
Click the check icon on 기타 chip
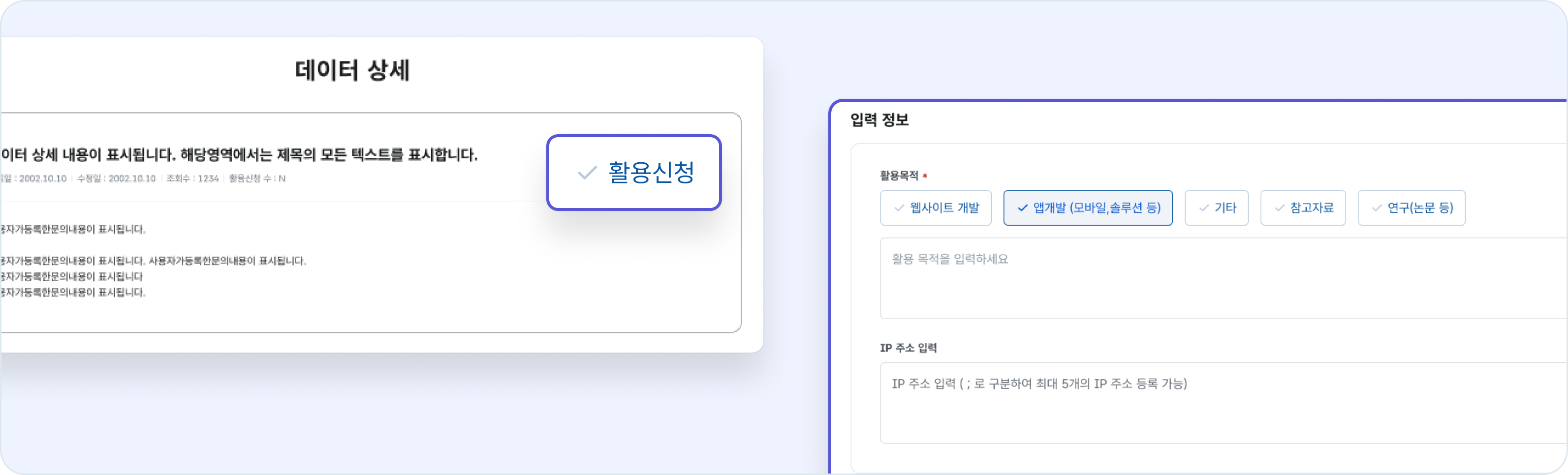click(1203, 208)
